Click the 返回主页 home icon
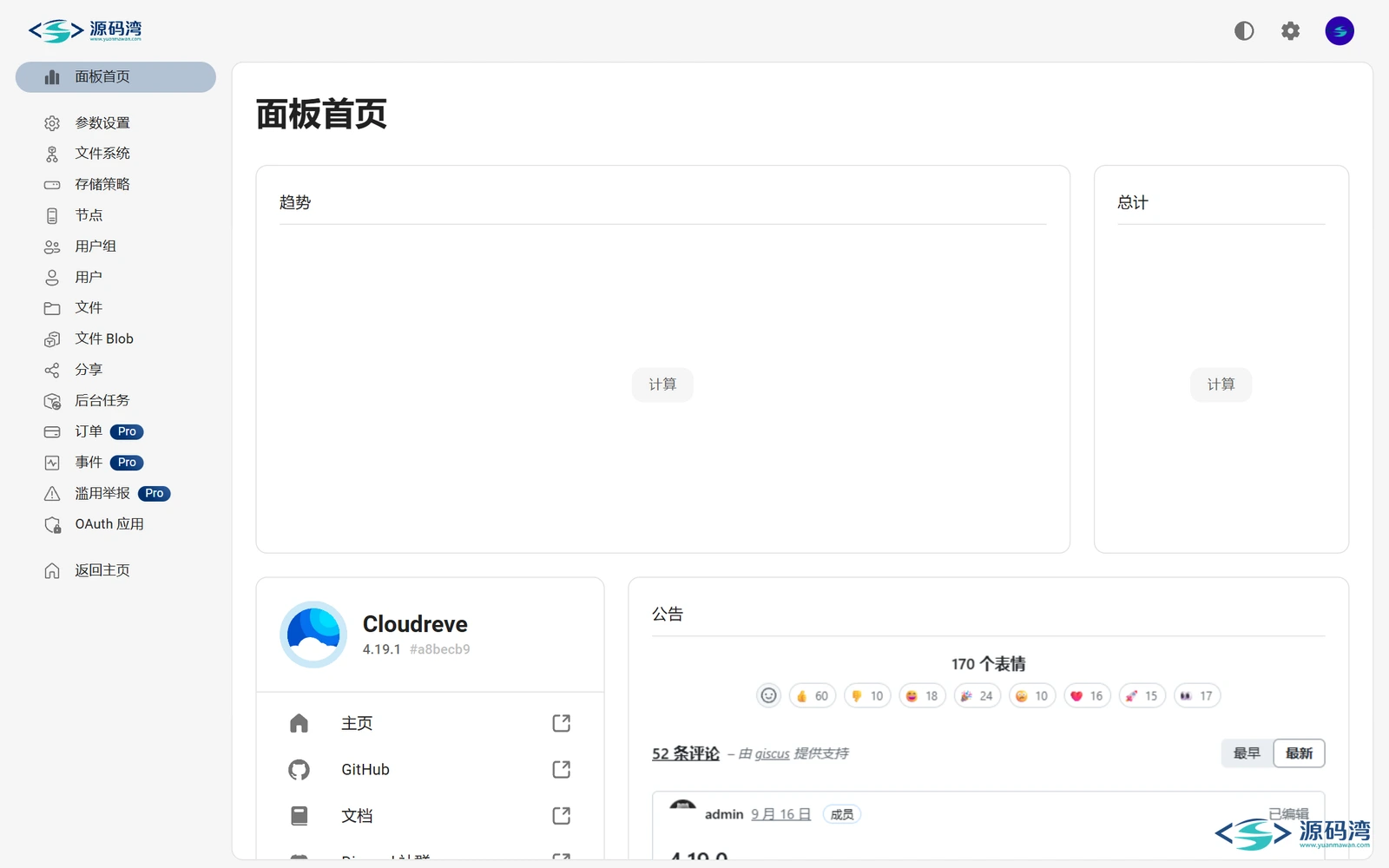Viewport: 1389px width, 868px height. (52, 571)
